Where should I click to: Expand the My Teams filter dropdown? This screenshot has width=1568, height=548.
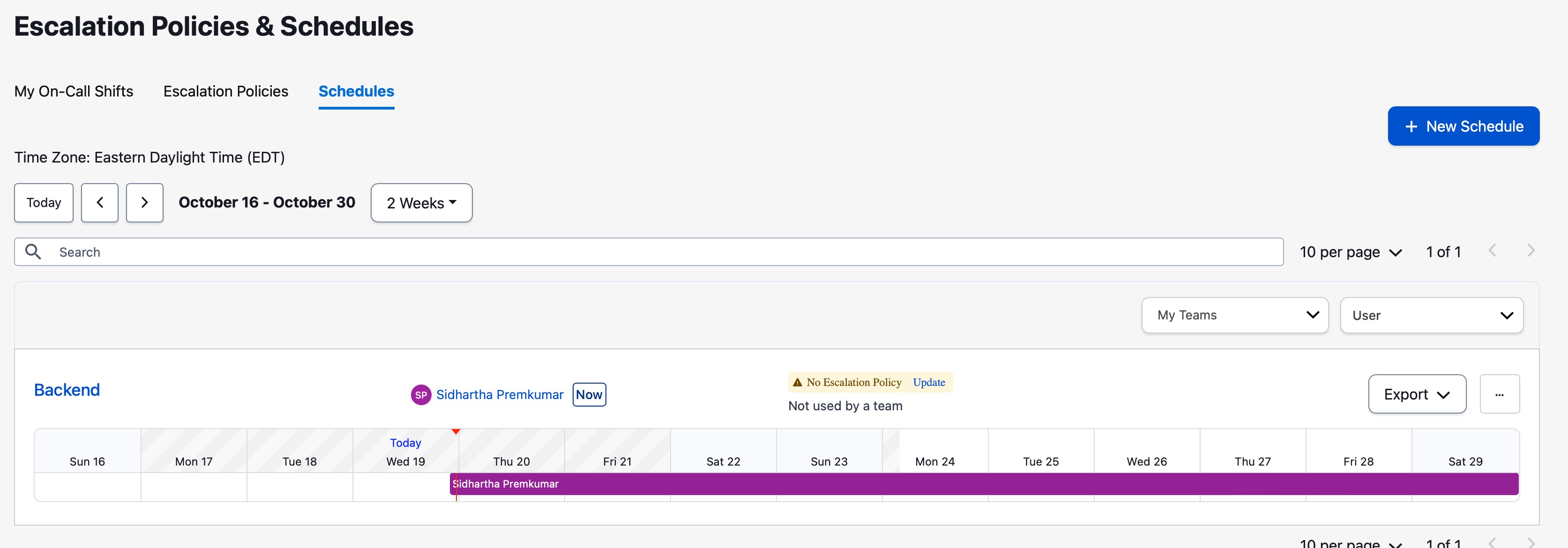click(x=1234, y=315)
